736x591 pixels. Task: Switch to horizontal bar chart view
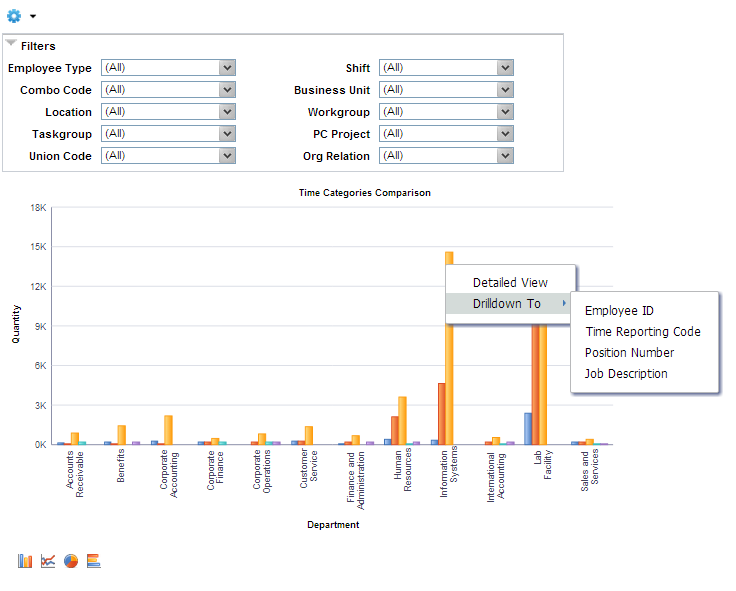93,560
